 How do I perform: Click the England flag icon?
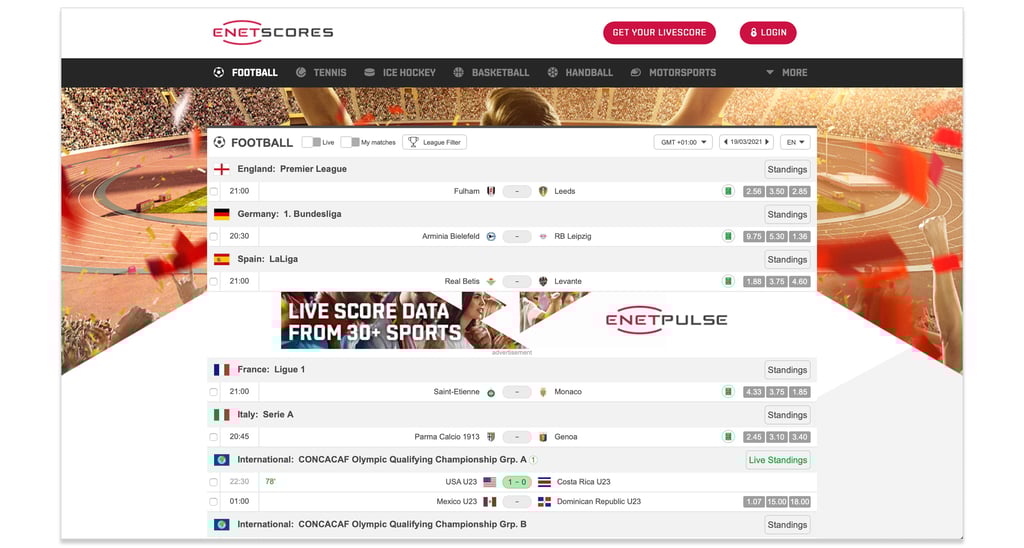221,169
